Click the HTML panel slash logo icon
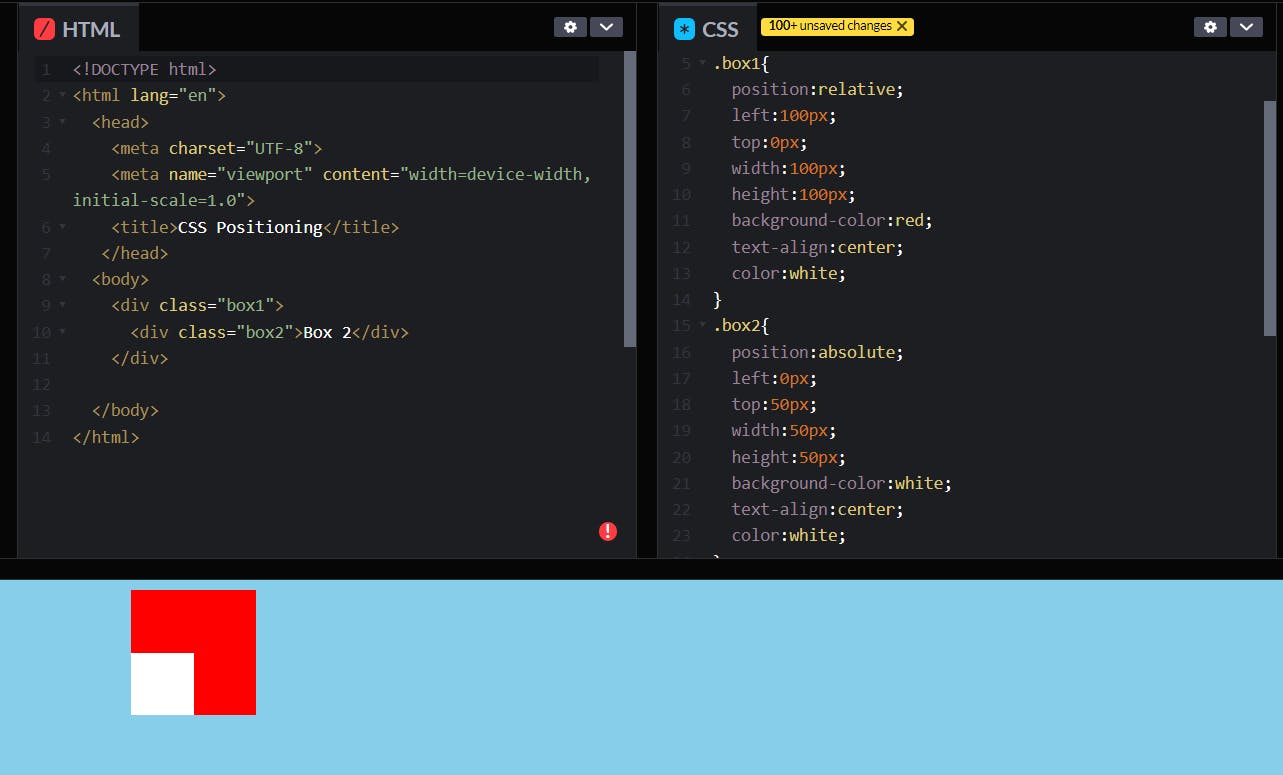 tap(44, 29)
